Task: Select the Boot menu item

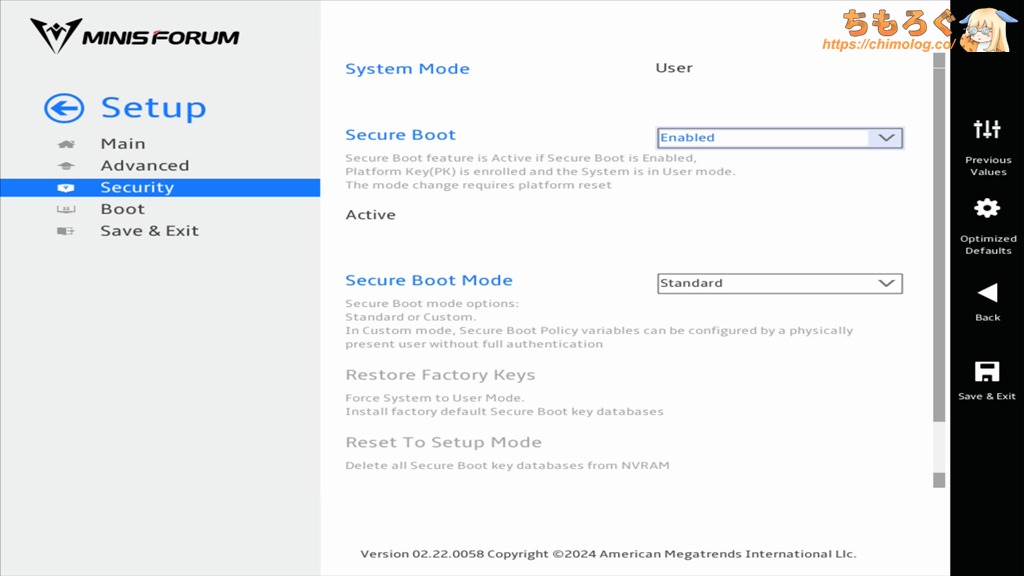Action: pyautogui.click(x=123, y=209)
